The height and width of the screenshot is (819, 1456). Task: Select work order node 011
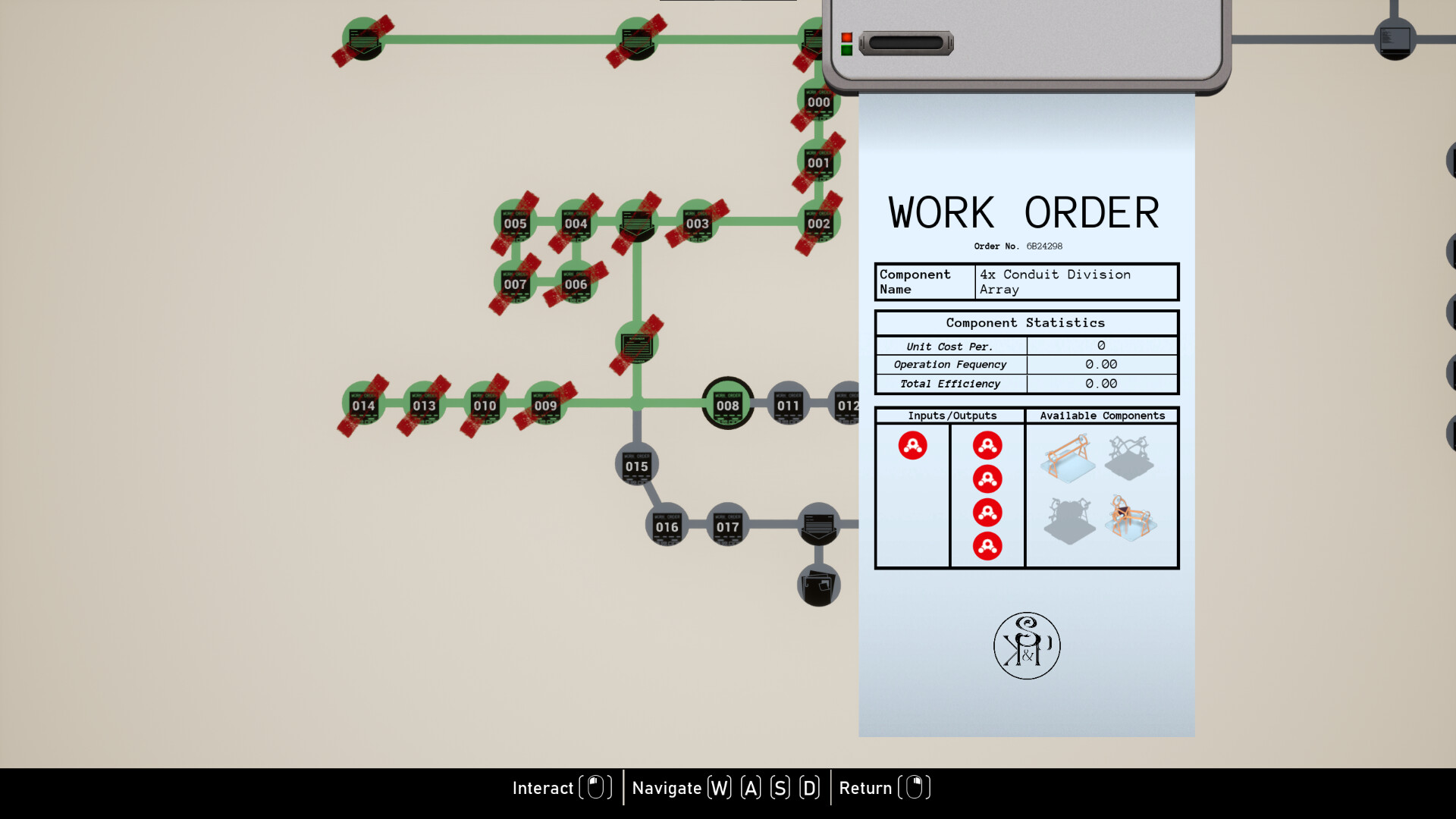(788, 403)
